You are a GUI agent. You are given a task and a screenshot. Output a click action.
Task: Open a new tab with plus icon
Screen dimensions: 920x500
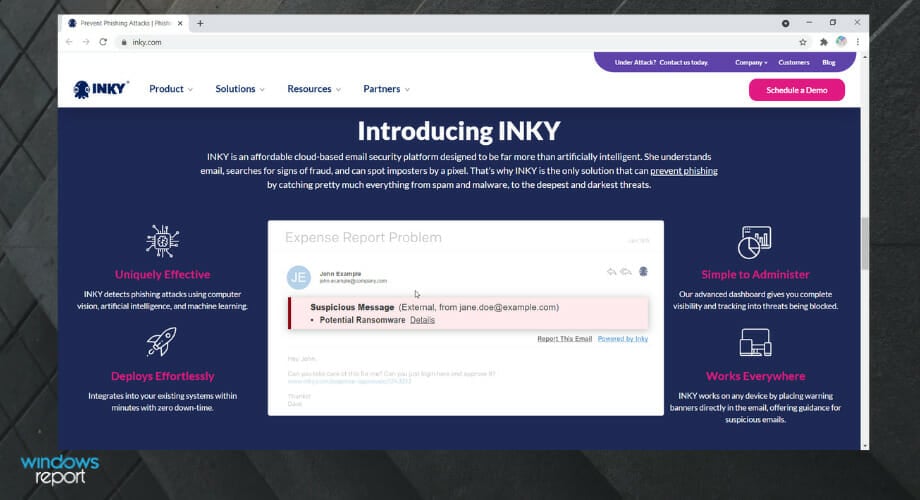point(200,23)
